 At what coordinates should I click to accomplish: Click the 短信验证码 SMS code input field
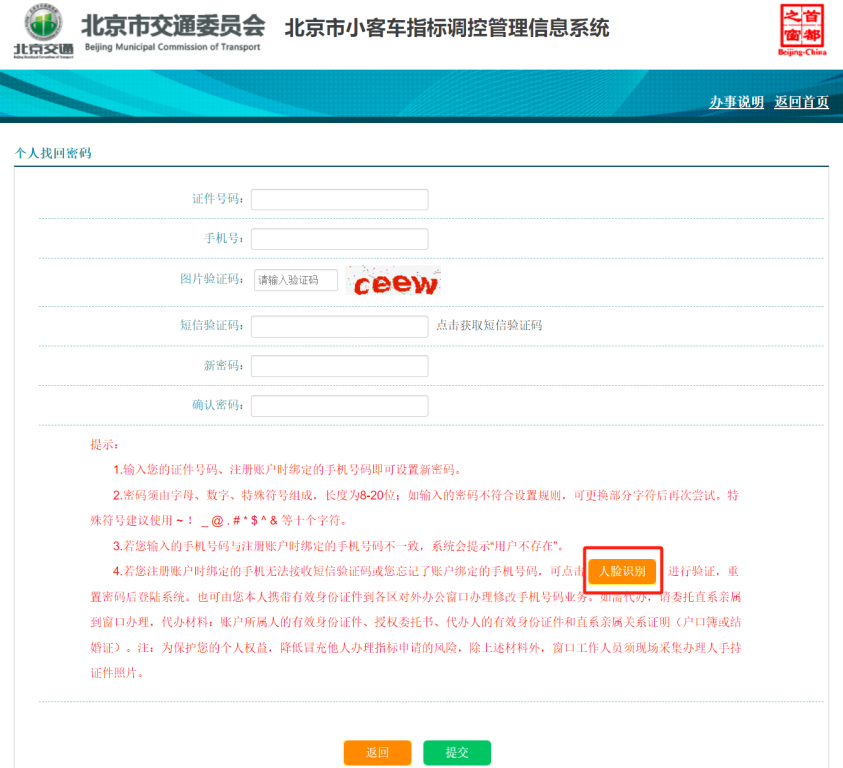coord(339,323)
